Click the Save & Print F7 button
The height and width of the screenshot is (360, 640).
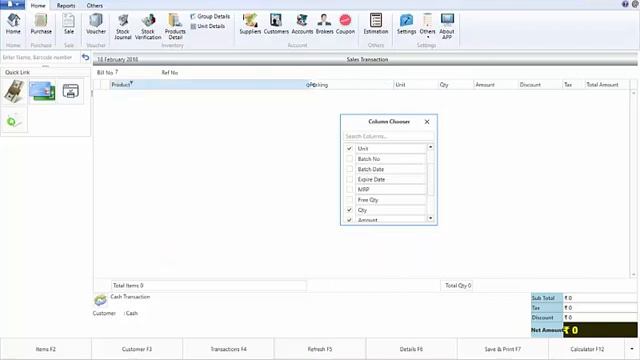[503, 349]
